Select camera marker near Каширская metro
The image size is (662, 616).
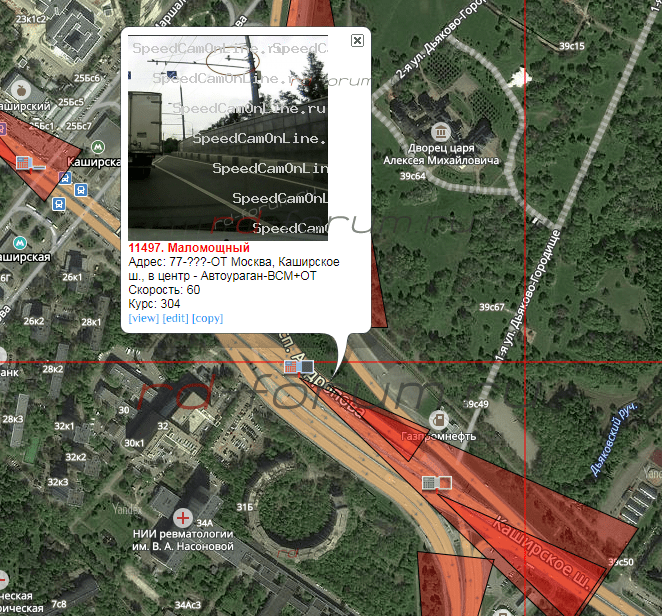(x=30, y=163)
